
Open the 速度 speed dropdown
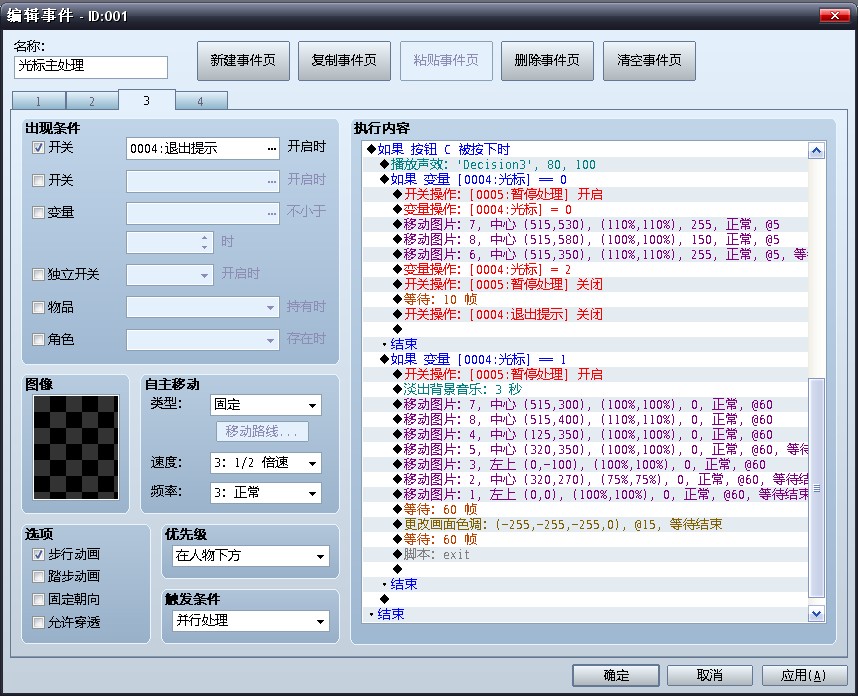[266, 463]
